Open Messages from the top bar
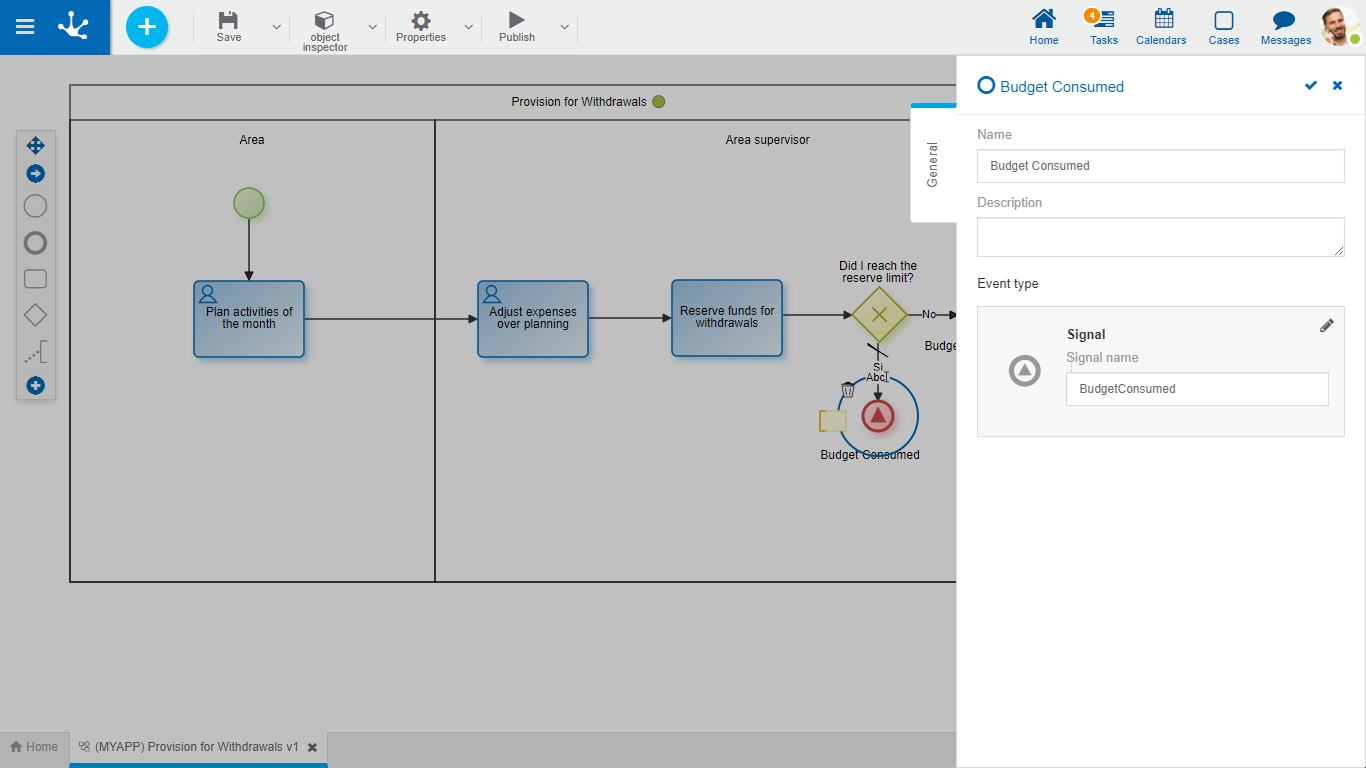1366x768 pixels. (x=1285, y=27)
